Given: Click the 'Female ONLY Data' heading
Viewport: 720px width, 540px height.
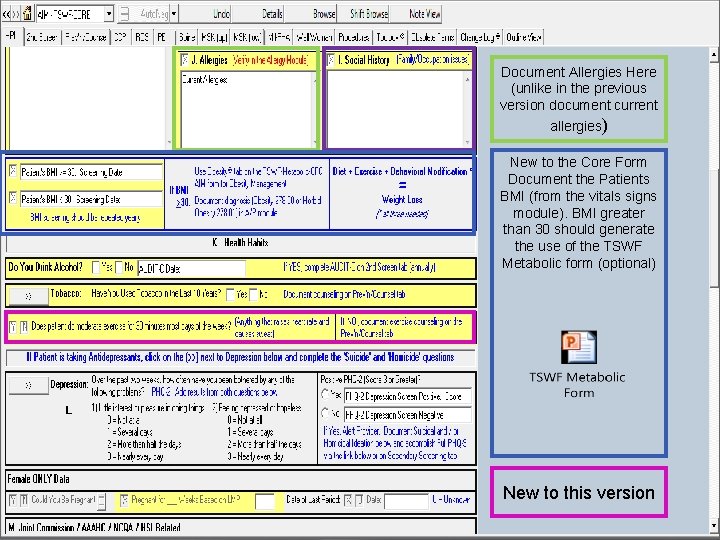Looking at the screenshot, I should (x=39, y=479).
